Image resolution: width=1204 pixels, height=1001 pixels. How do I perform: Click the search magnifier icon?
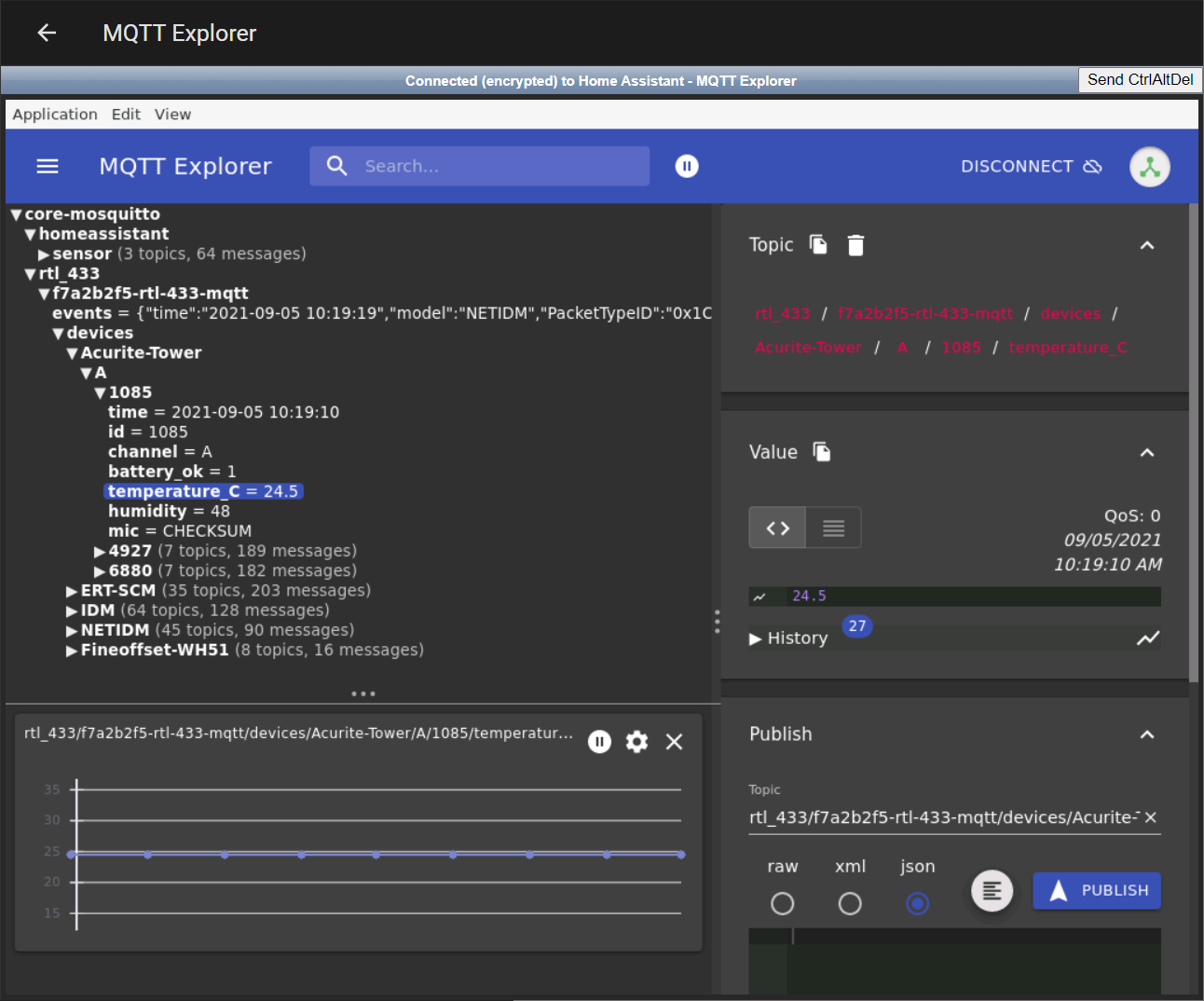[337, 166]
